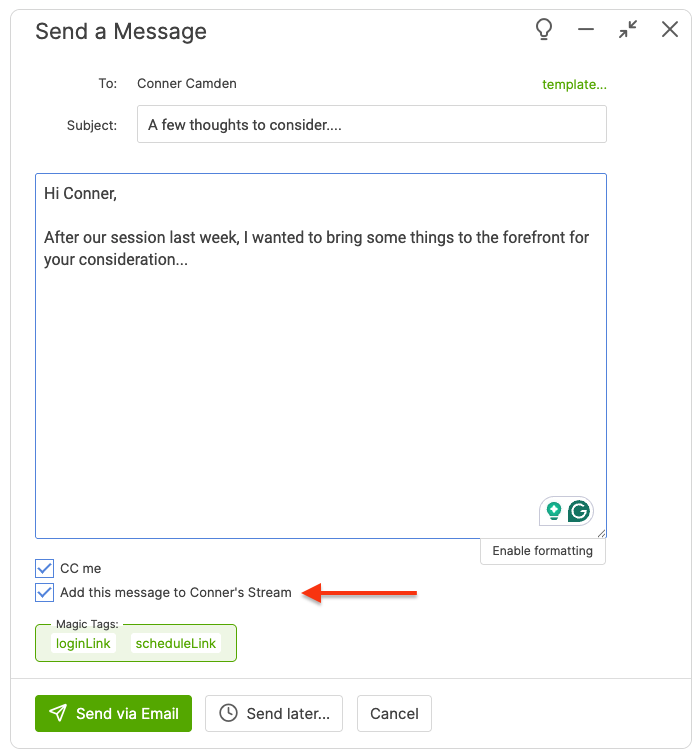
Task: Click the collapse arrows icon
Action: click(x=628, y=30)
